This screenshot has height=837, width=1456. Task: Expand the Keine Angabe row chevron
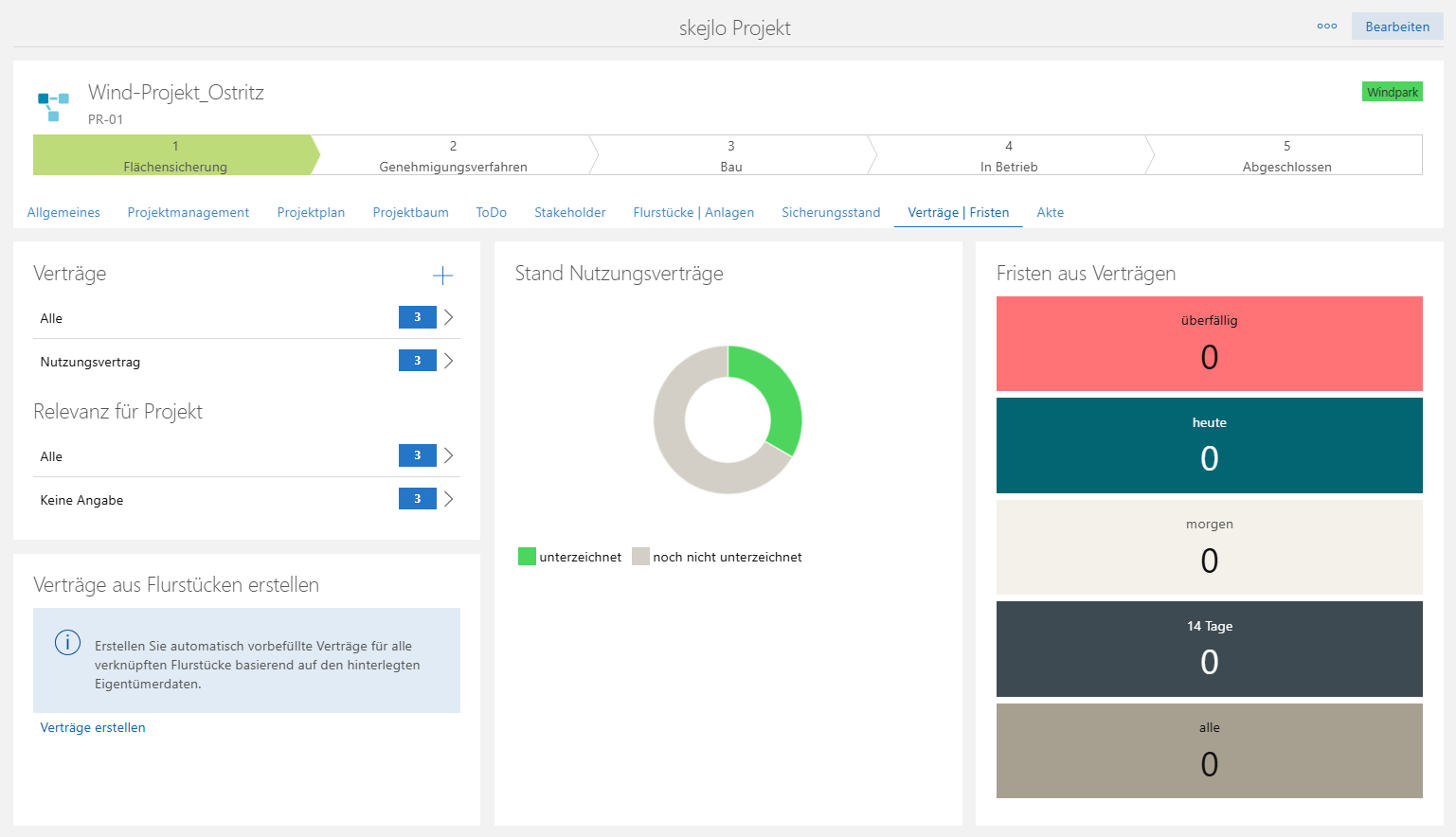[449, 499]
